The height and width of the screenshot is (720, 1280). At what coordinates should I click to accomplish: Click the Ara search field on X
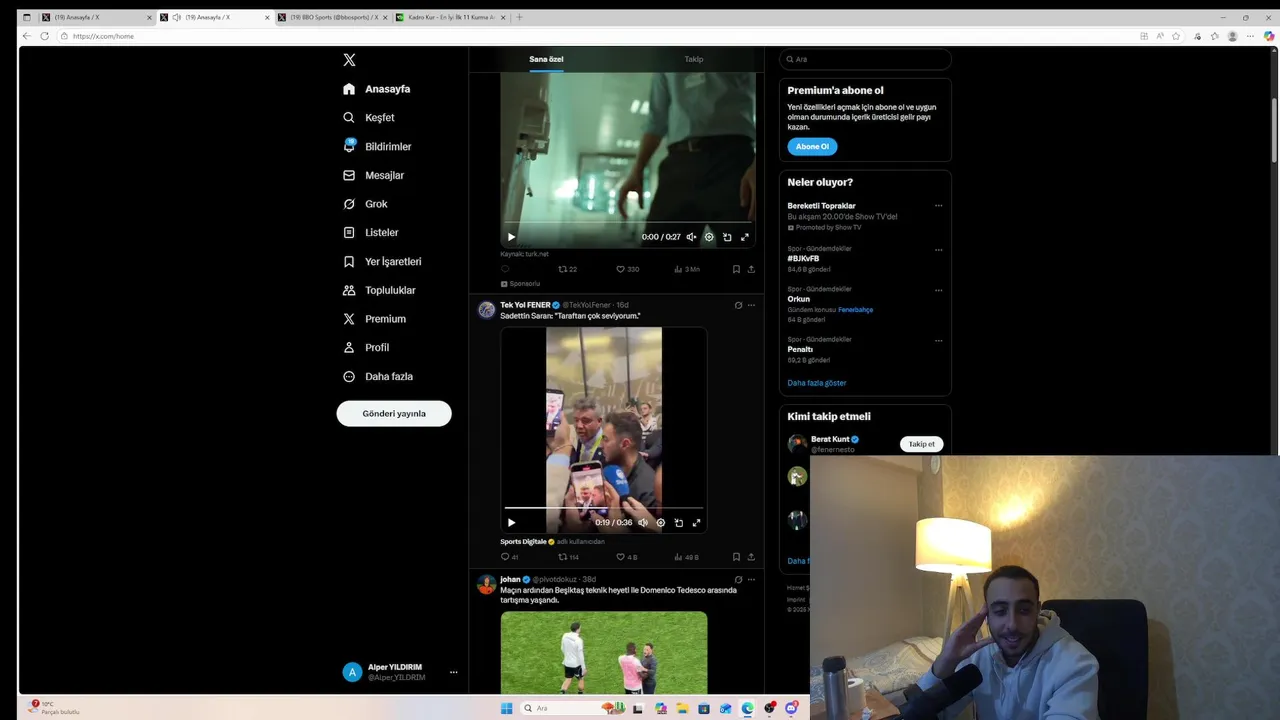point(865,59)
